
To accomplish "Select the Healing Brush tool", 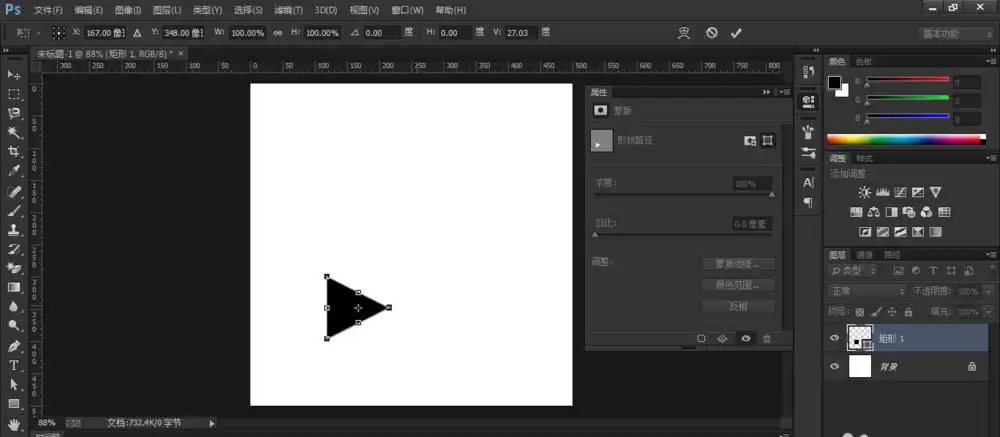I will [x=14, y=191].
